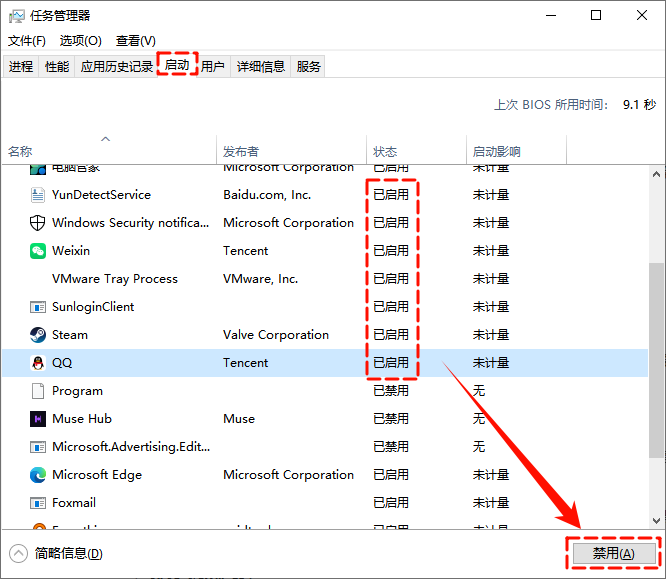Select the VMware Tray Process row

click(325, 279)
